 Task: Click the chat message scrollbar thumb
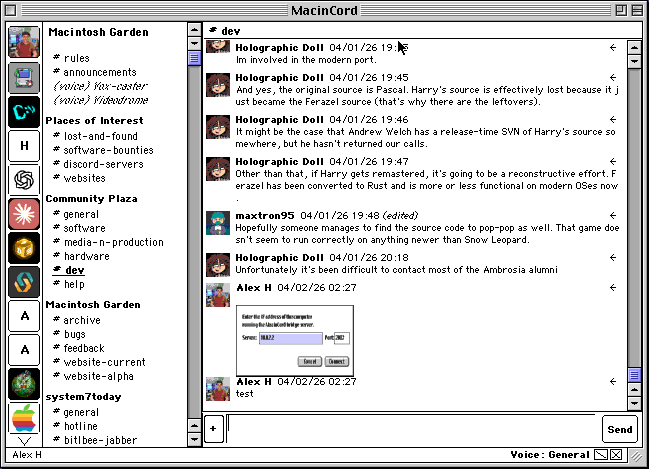pos(634,374)
